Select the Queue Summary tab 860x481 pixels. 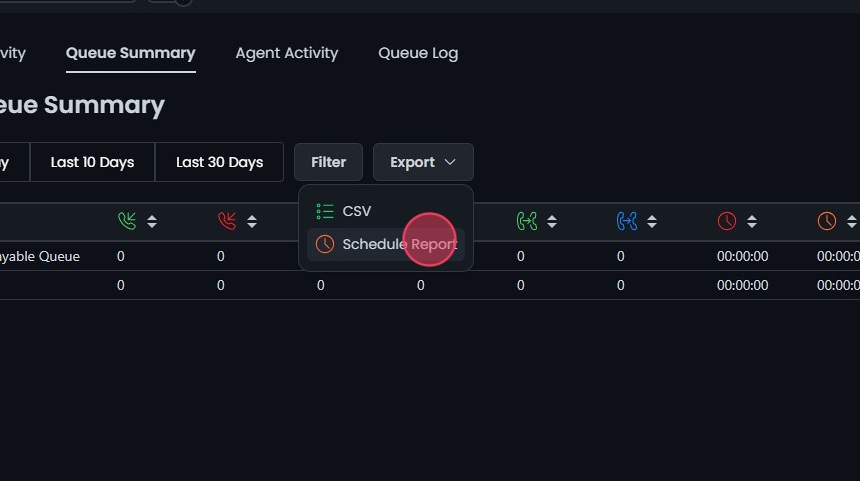[x=131, y=53]
